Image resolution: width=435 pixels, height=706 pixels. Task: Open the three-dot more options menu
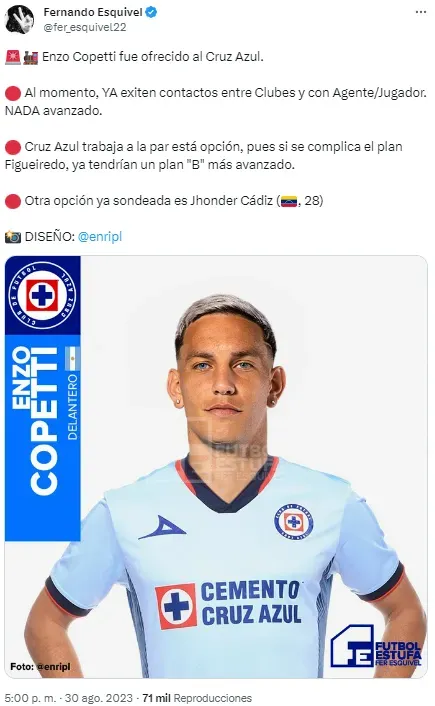421,12
